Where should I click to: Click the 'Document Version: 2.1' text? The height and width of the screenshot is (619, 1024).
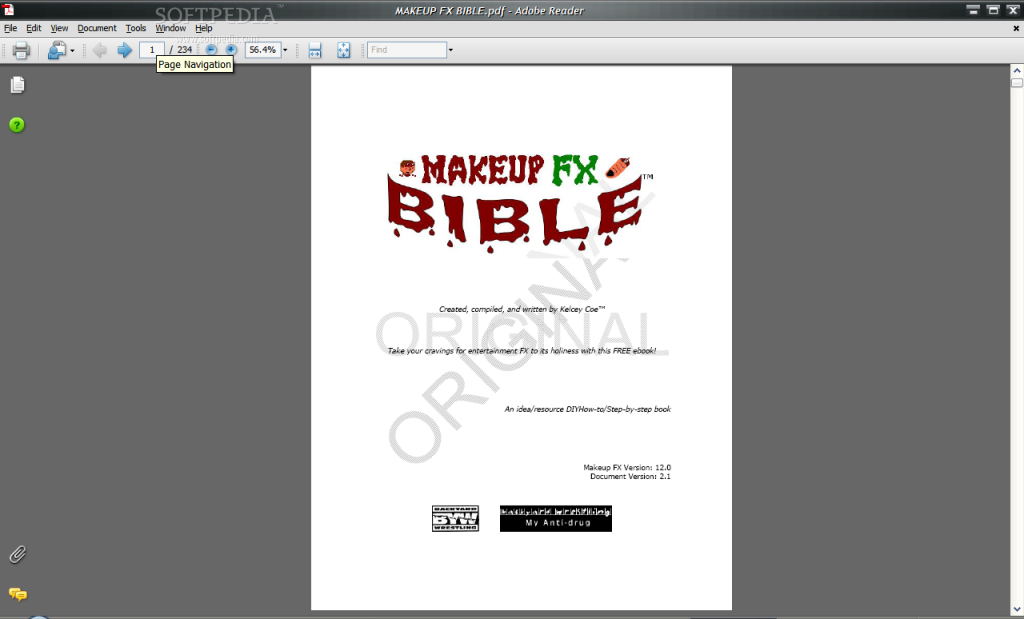click(630, 477)
